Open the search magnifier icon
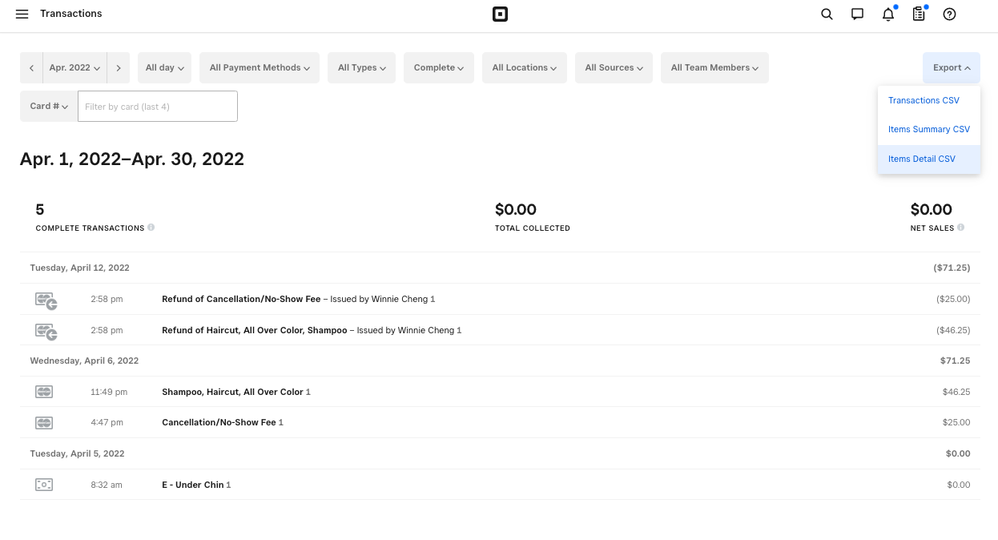Viewport: 998px width, 540px height. click(827, 14)
